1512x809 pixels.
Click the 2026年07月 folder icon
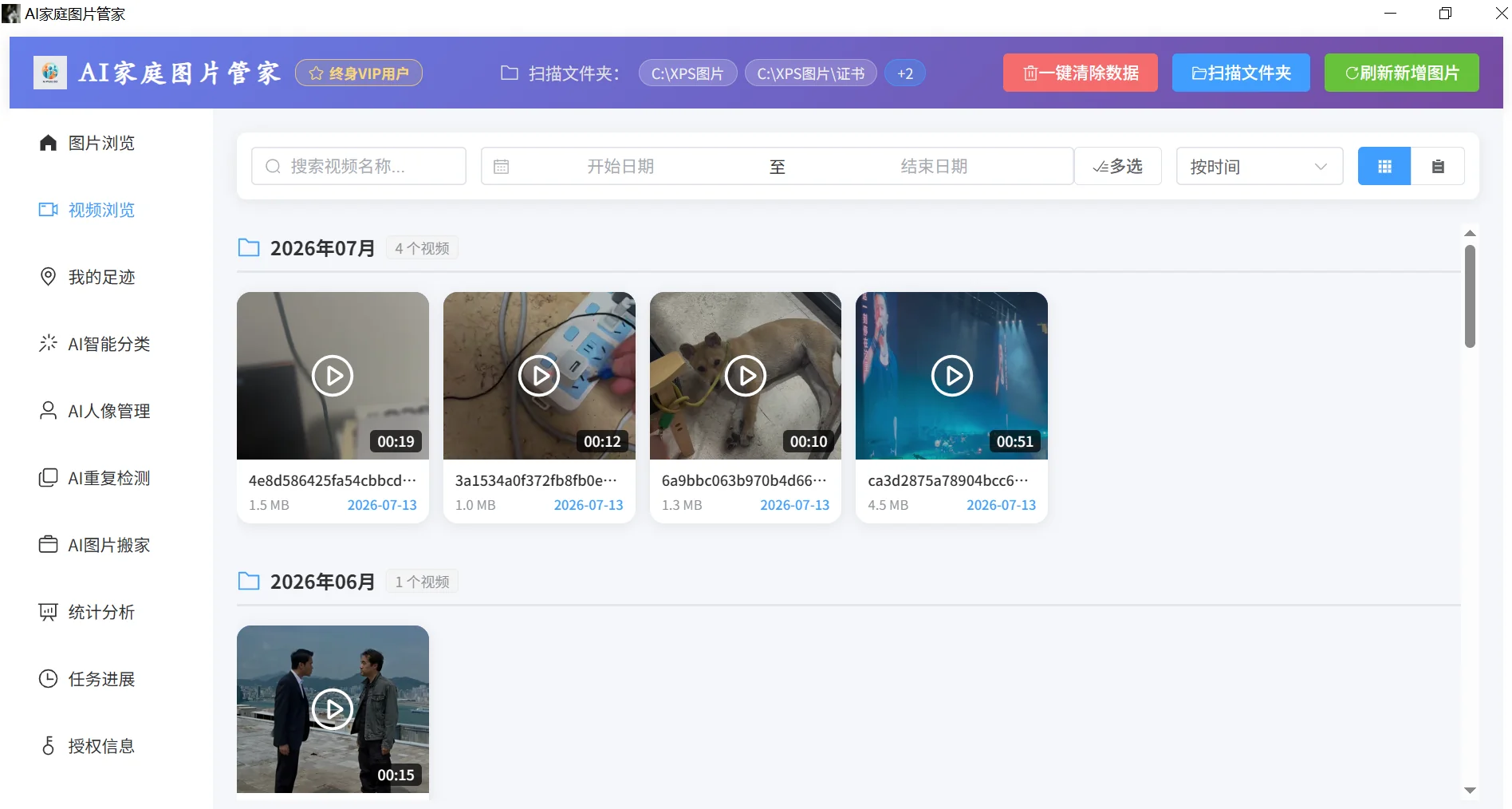tap(249, 247)
